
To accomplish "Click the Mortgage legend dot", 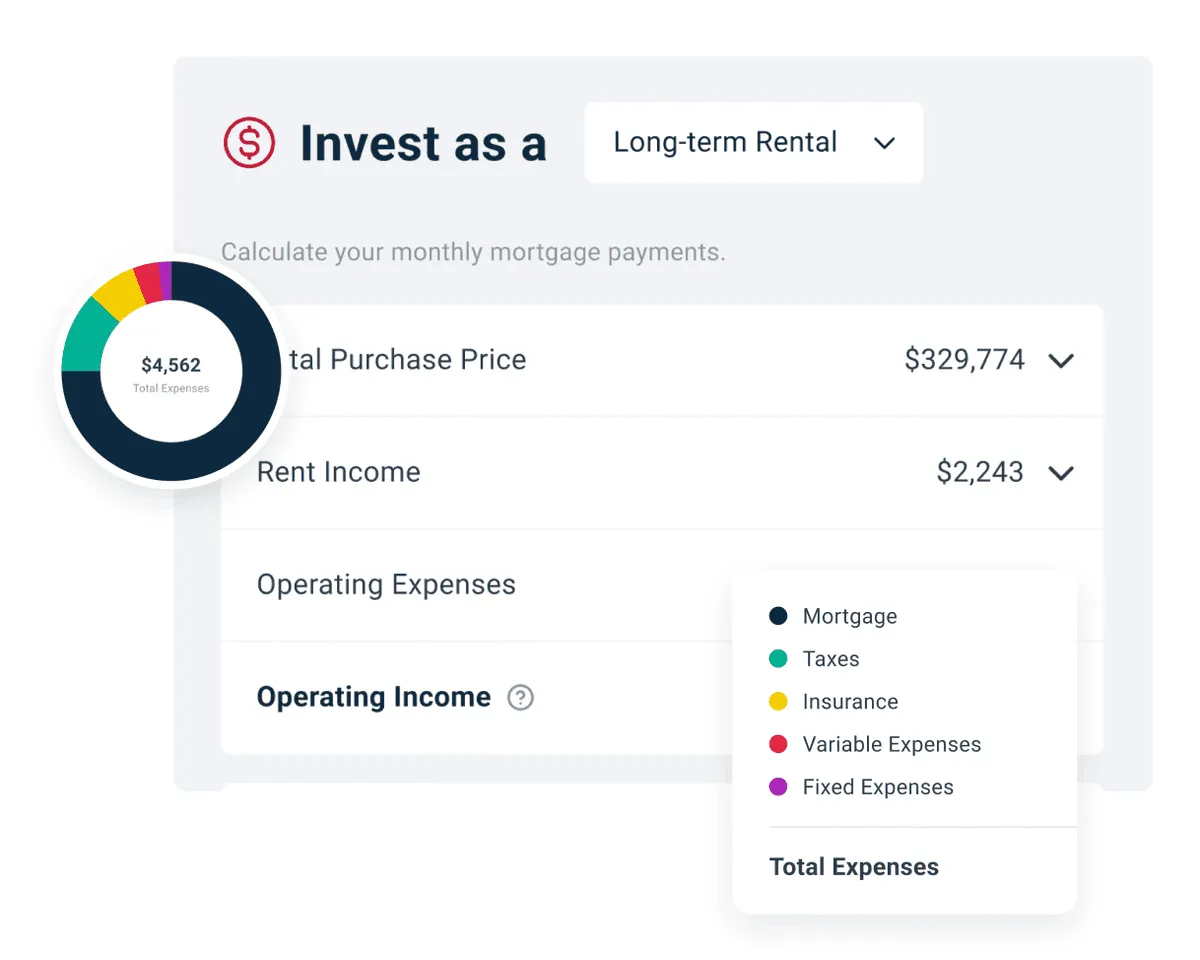I will point(778,616).
